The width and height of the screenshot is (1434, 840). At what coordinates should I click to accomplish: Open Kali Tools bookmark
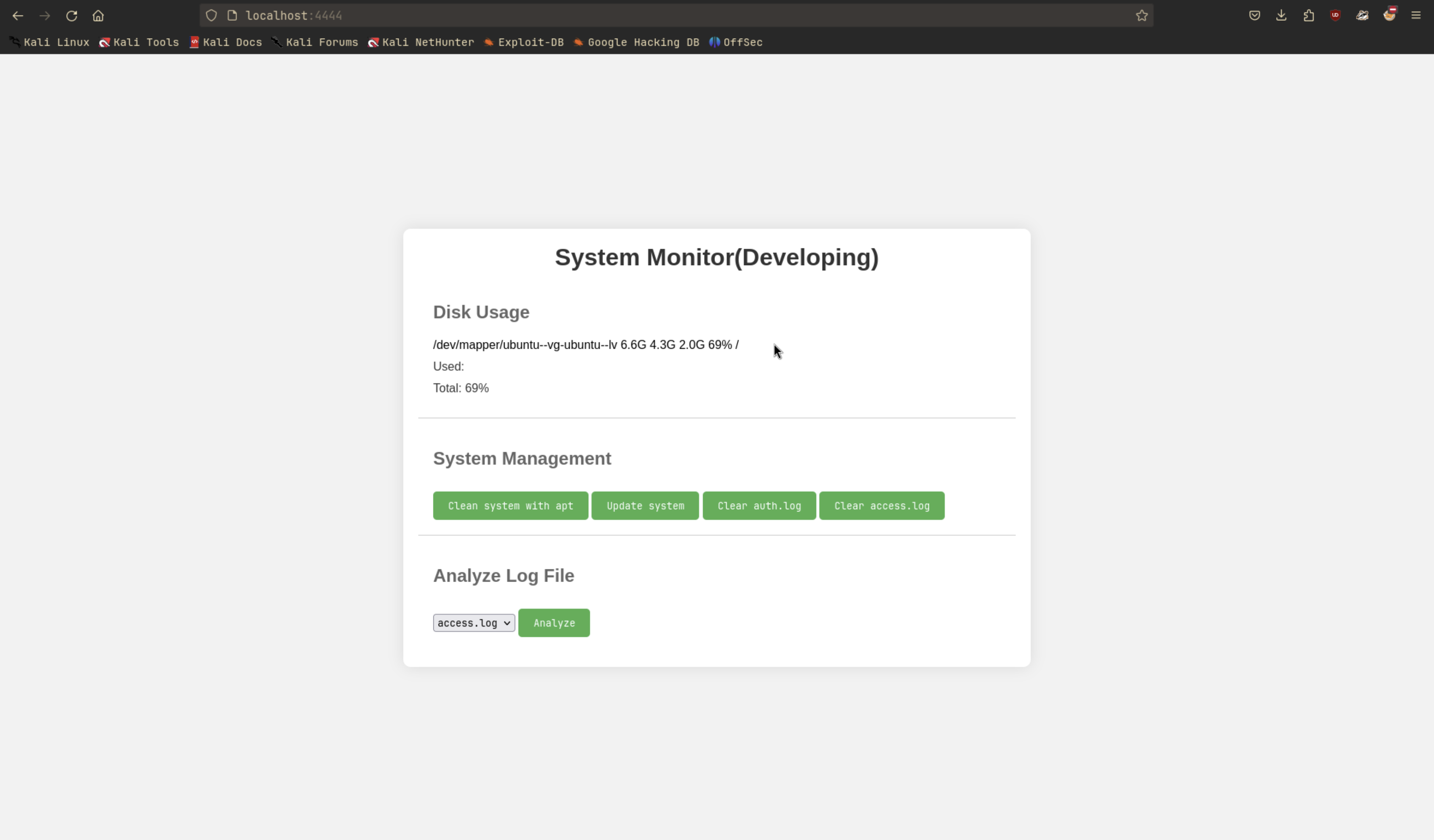(x=139, y=43)
